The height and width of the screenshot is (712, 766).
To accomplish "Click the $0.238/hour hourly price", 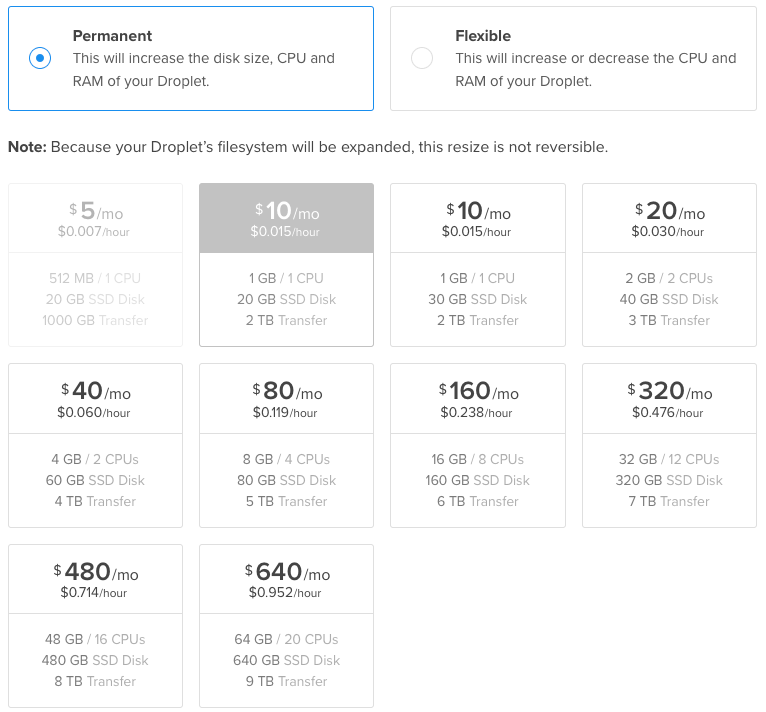I will 478,413.
